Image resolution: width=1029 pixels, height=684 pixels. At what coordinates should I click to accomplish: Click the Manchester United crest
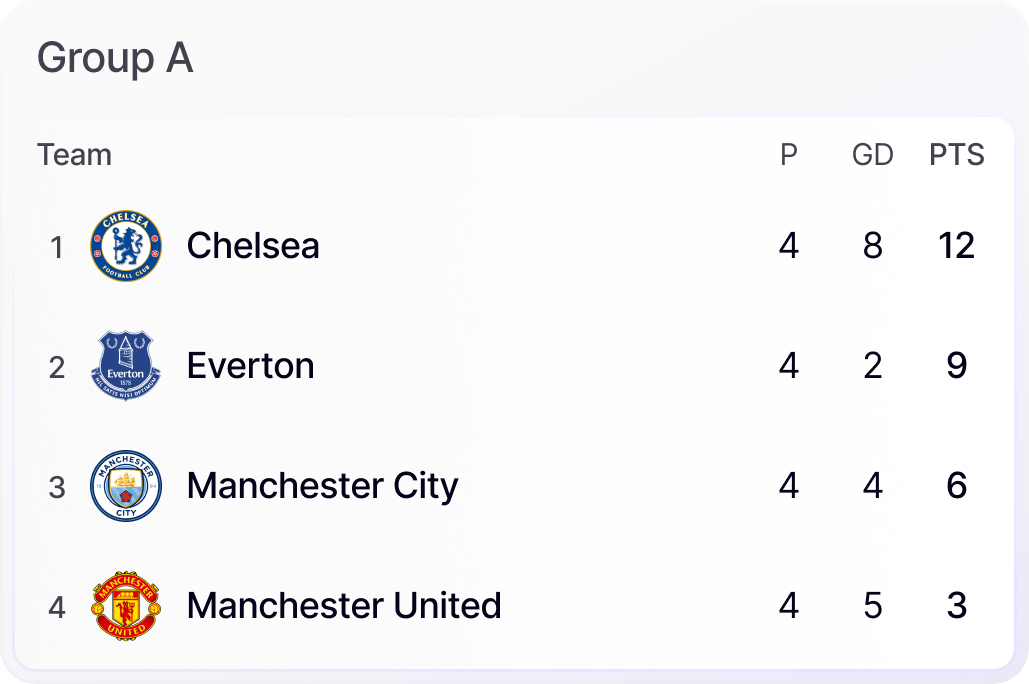(x=125, y=606)
